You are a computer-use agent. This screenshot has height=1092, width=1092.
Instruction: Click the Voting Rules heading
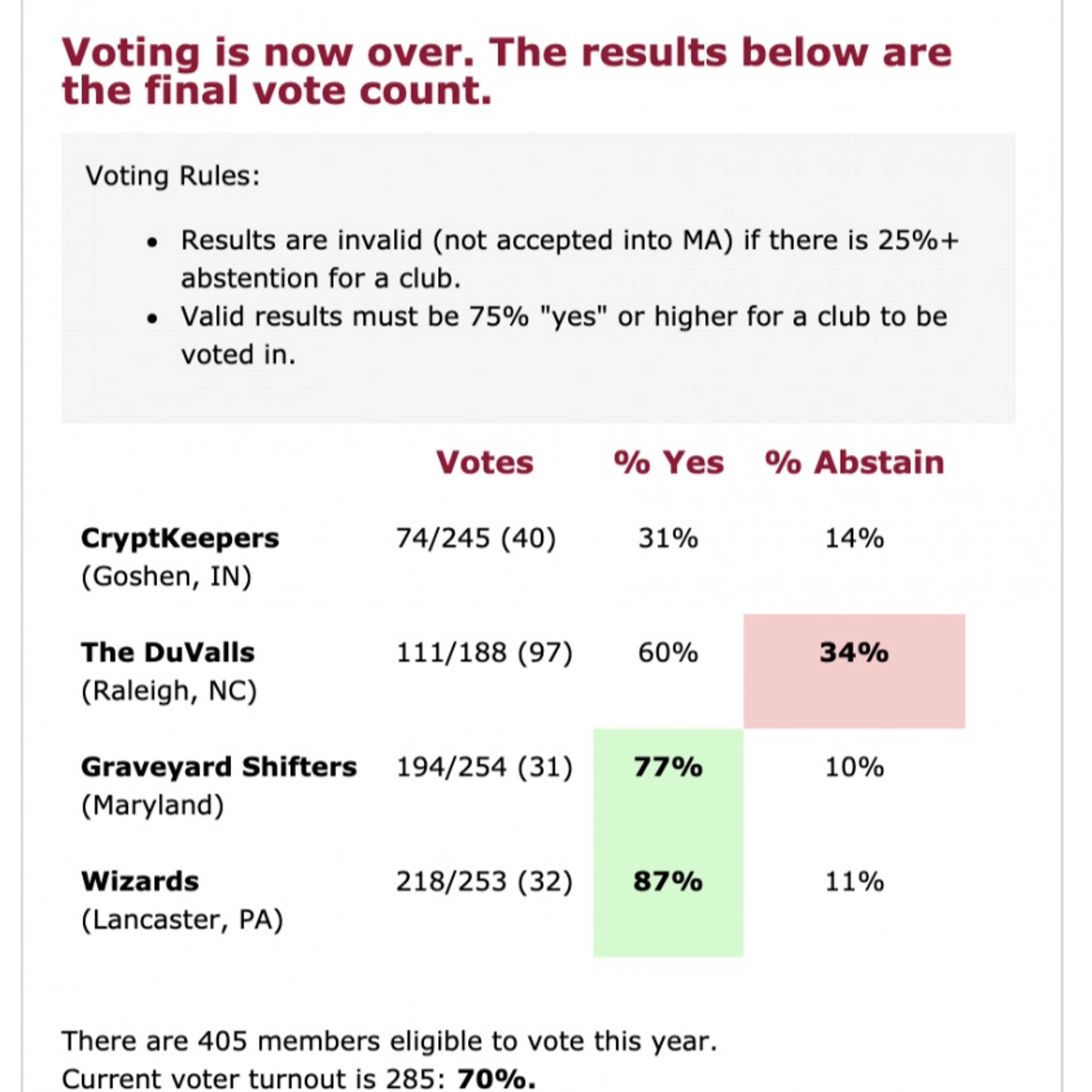pos(173,176)
